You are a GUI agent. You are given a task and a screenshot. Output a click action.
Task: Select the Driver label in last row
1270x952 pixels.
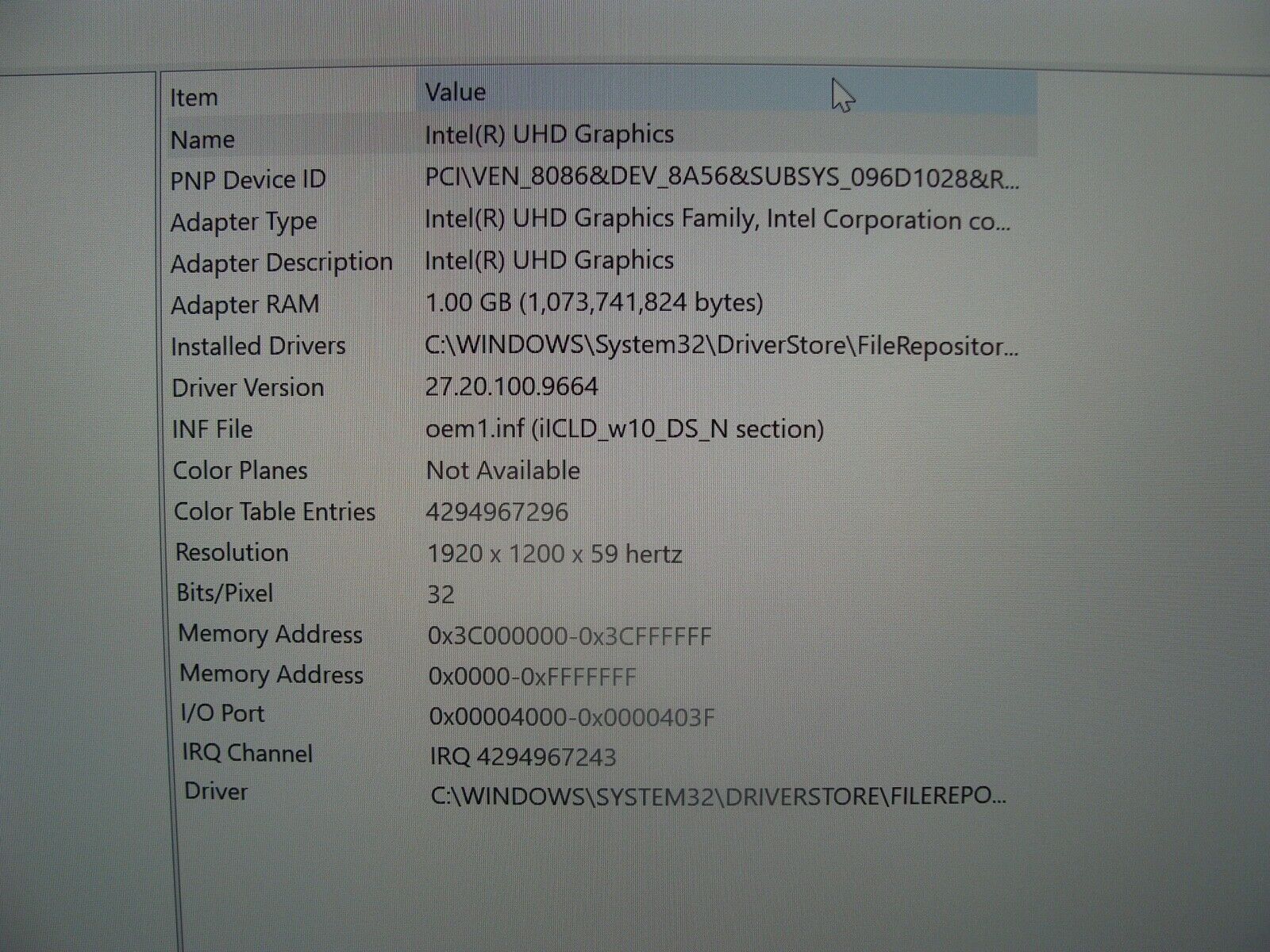coord(216,791)
